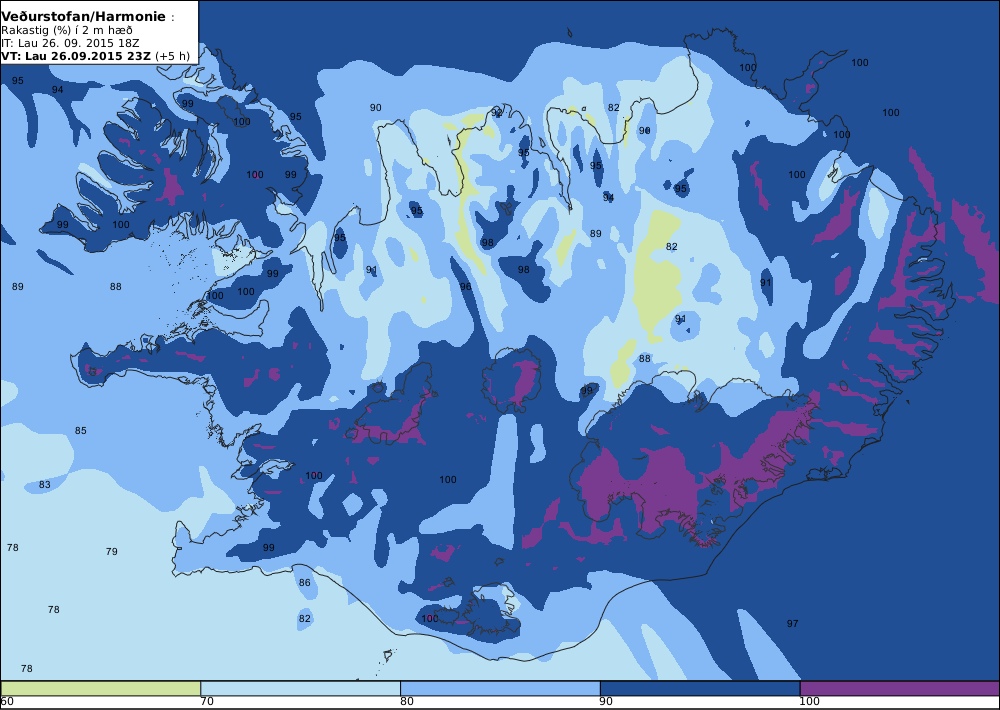Click the map humidity value '79'

tap(112, 551)
